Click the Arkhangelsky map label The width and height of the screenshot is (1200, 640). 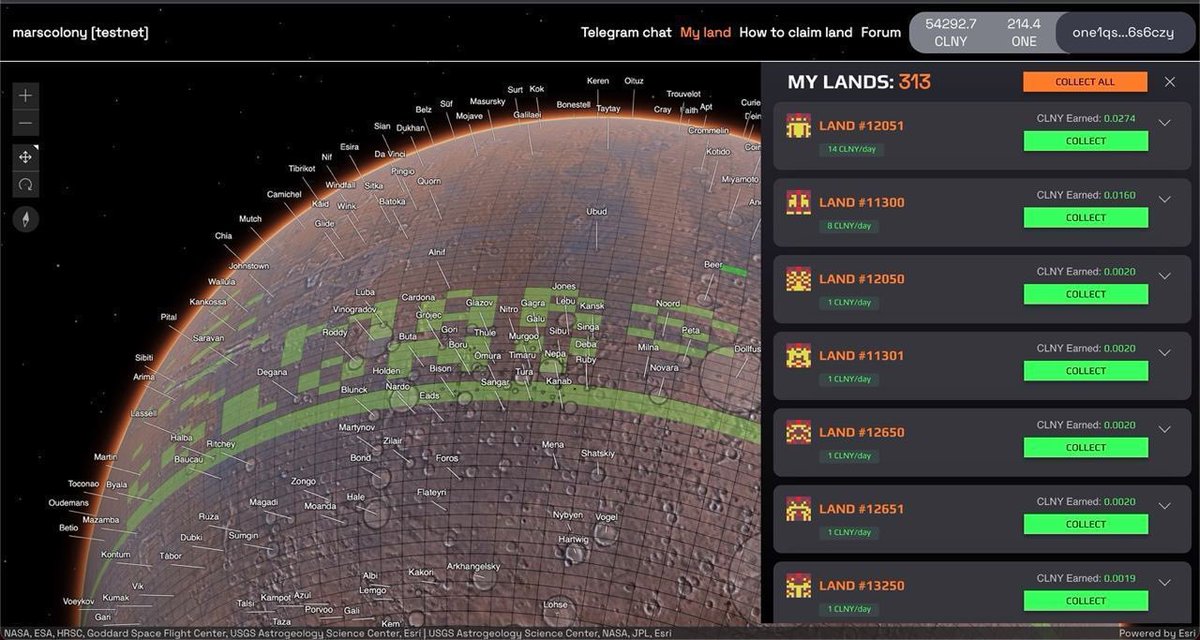(x=473, y=566)
